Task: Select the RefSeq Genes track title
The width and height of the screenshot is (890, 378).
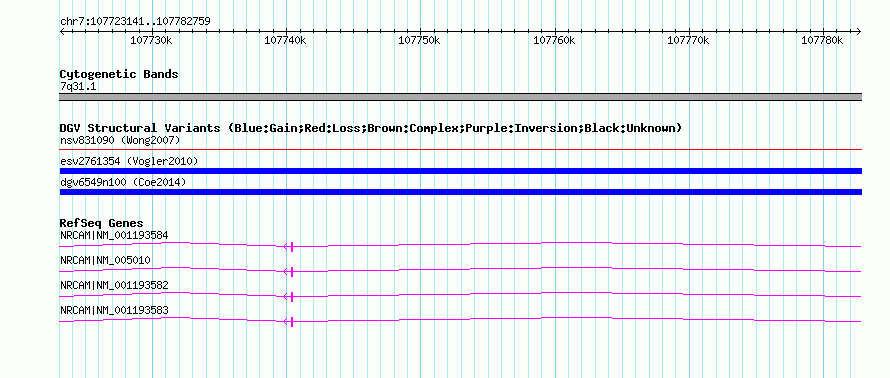Action: point(102,224)
